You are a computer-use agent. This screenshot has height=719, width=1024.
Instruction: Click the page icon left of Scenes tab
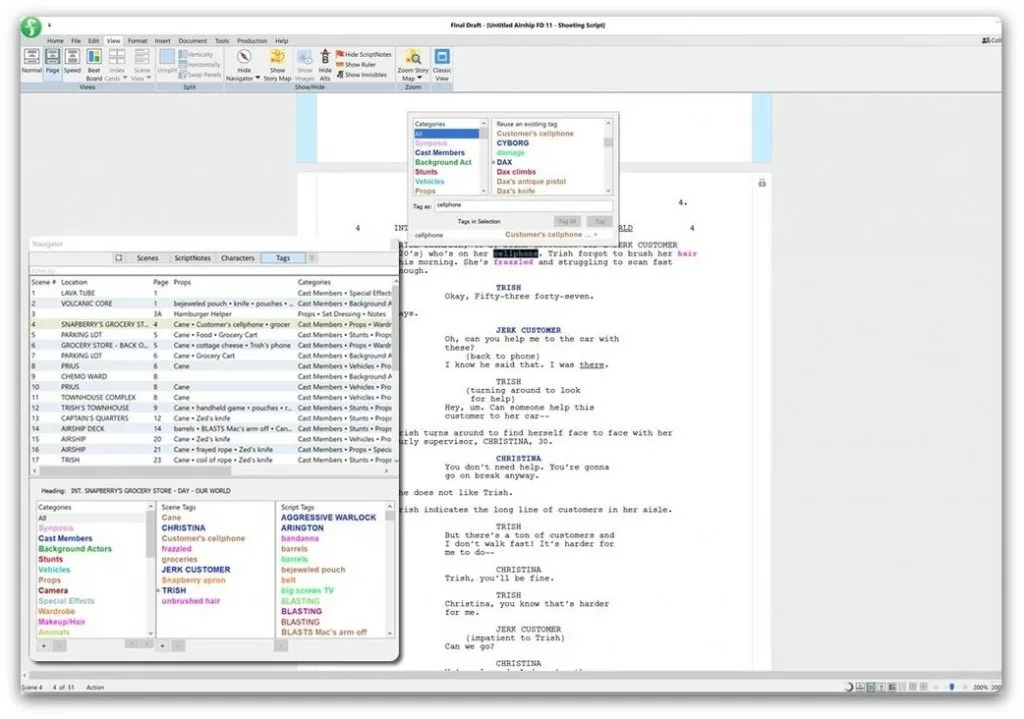(x=119, y=258)
